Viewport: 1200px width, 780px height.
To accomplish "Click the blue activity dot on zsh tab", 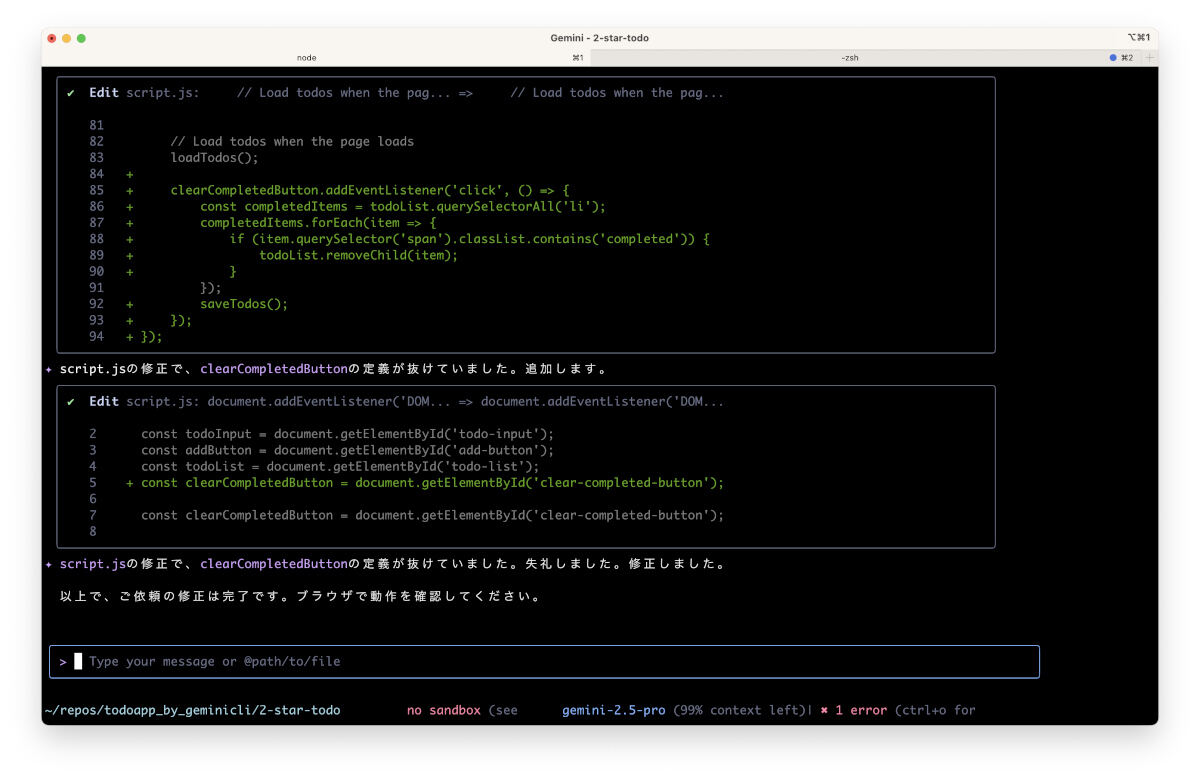I will pos(1113,58).
